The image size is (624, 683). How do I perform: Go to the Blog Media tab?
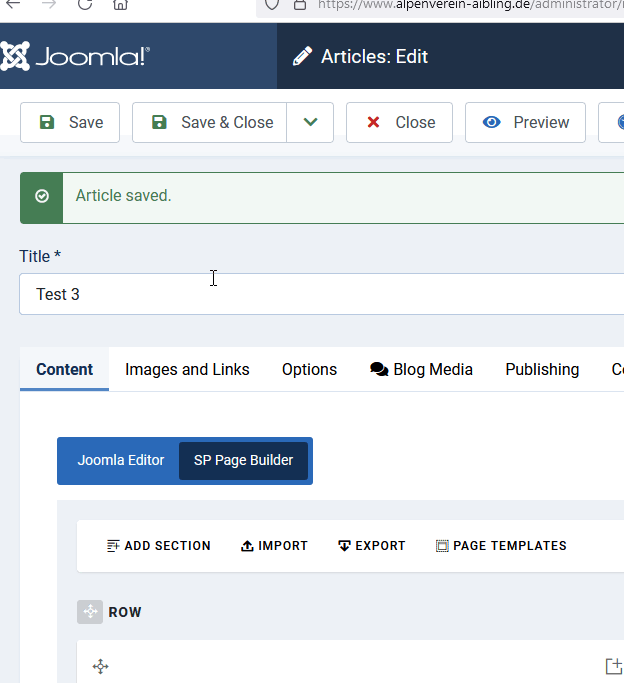click(x=421, y=369)
